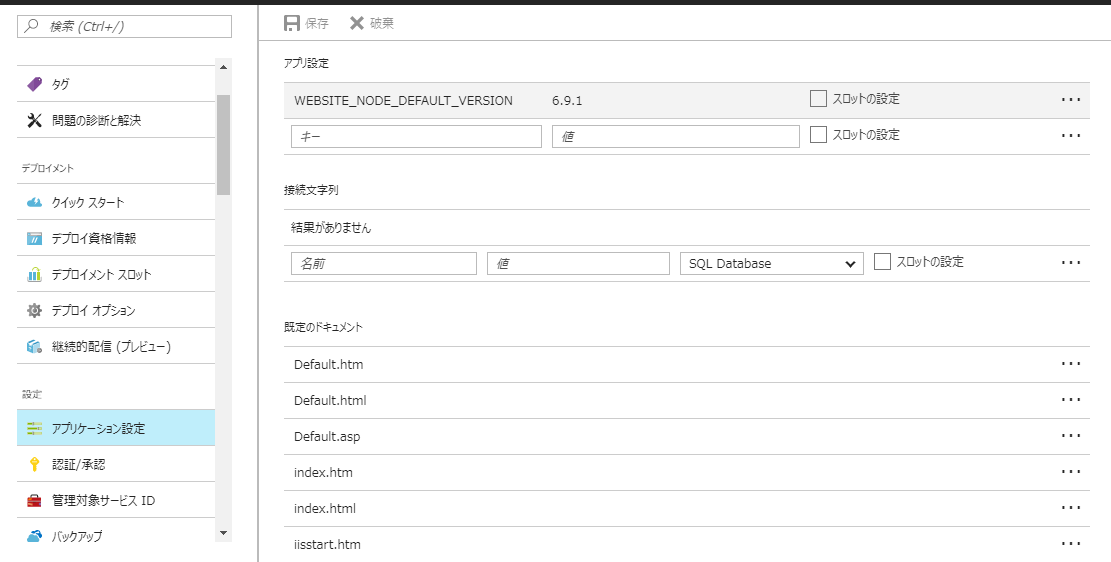The width and height of the screenshot is (1111, 562).
Task: Click the 値 input in the connection string row
Action: [578, 264]
